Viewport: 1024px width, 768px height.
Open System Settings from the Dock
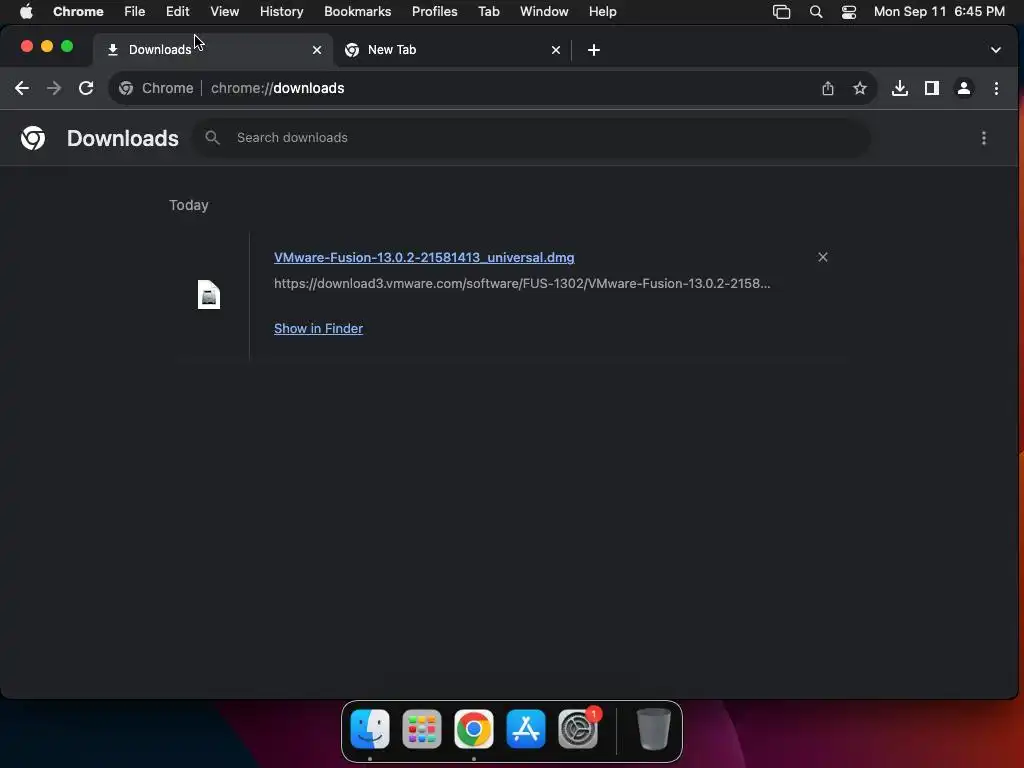578,729
